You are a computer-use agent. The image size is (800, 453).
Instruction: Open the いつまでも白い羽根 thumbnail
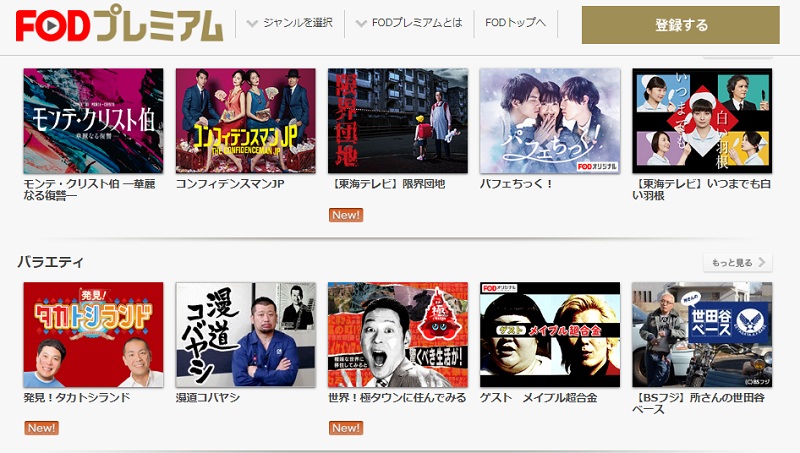point(702,121)
